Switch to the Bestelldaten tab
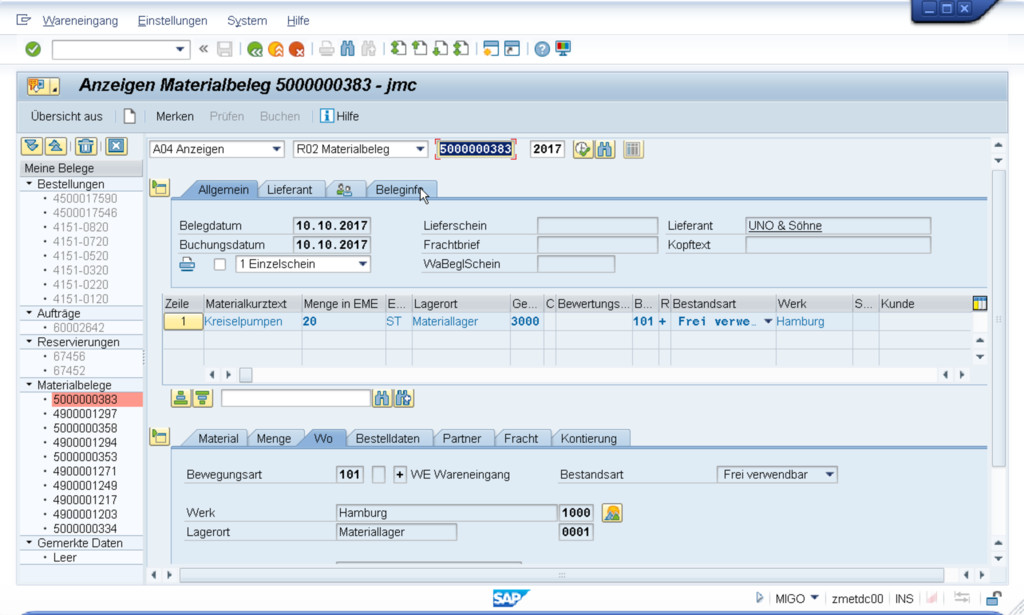This screenshot has width=1024, height=615. tap(388, 438)
